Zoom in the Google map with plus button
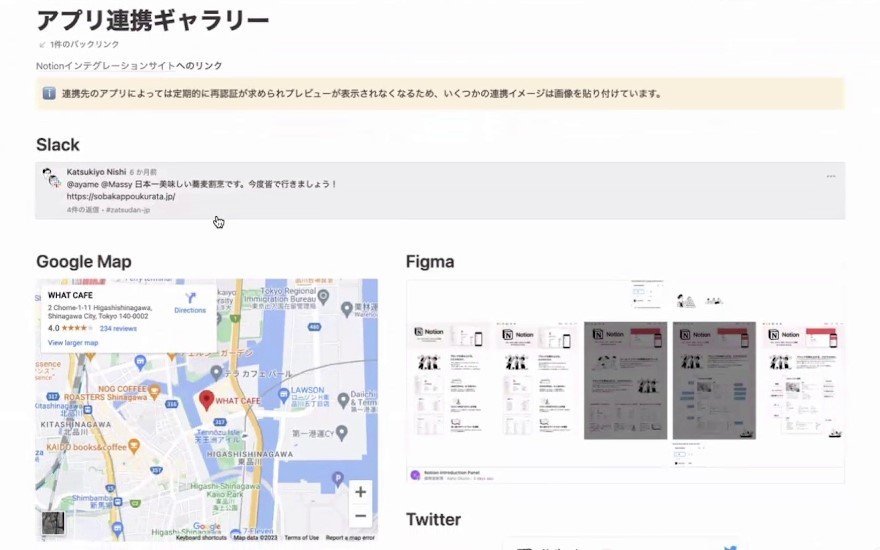This screenshot has width=880, height=550. (x=360, y=492)
